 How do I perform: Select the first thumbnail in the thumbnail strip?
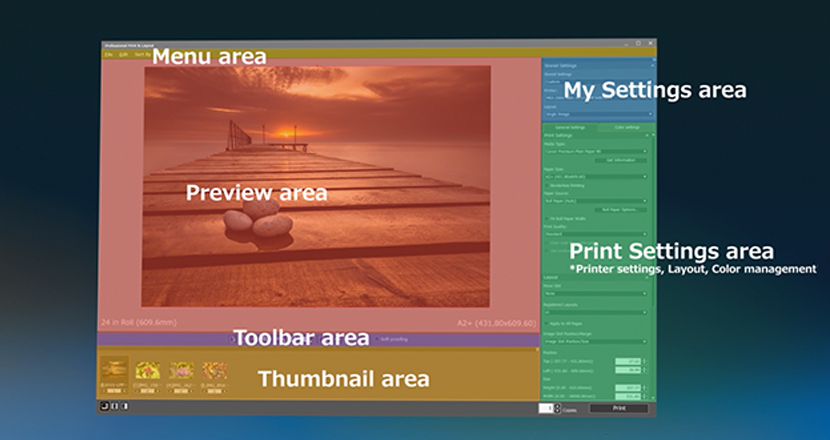pos(114,371)
